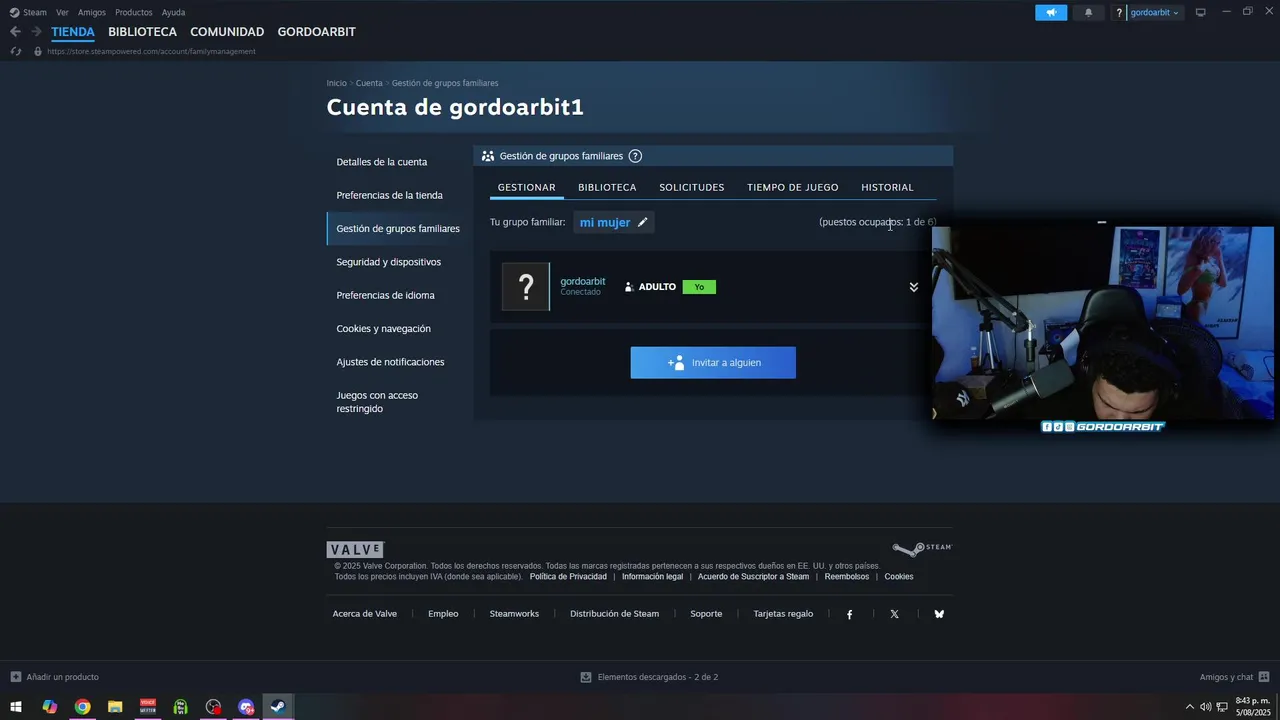The width and height of the screenshot is (1280, 720).
Task: Open the Empleo link
Action: [x=443, y=614]
